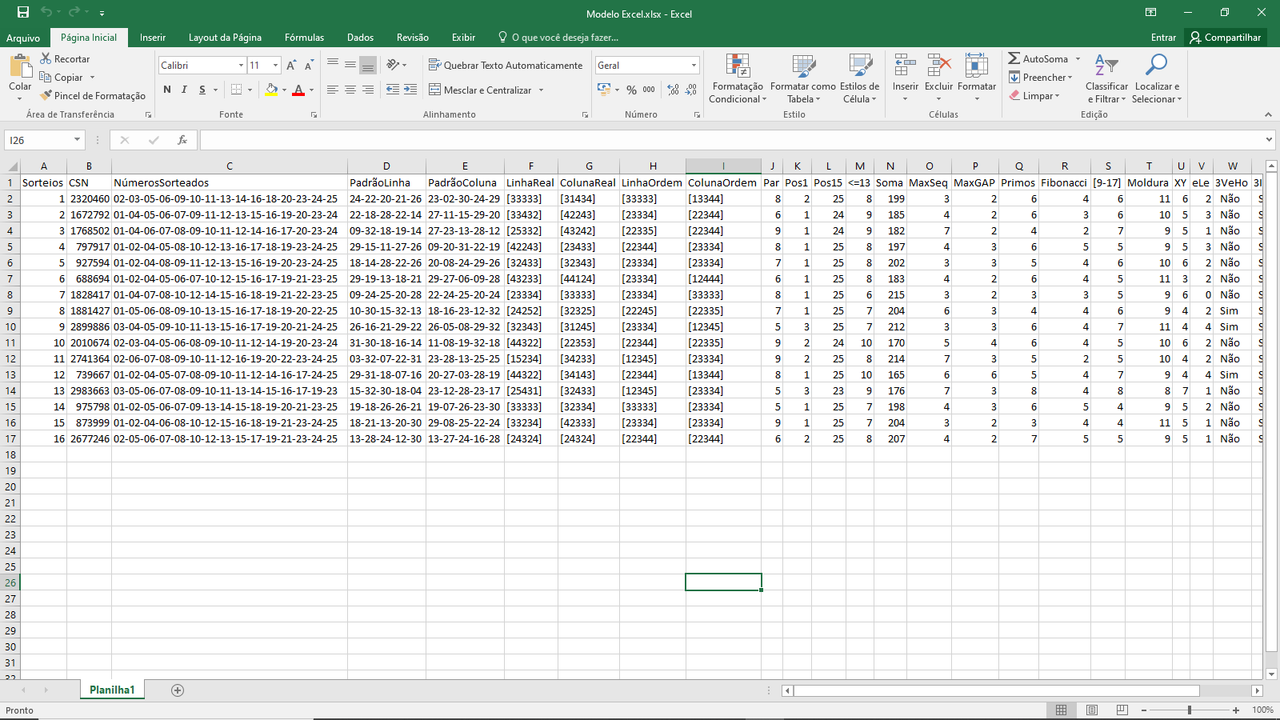Viewport: 1280px width, 720px height.
Task: Expand the AutoSoma dropdown arrow
Action: pos(1078,59)
